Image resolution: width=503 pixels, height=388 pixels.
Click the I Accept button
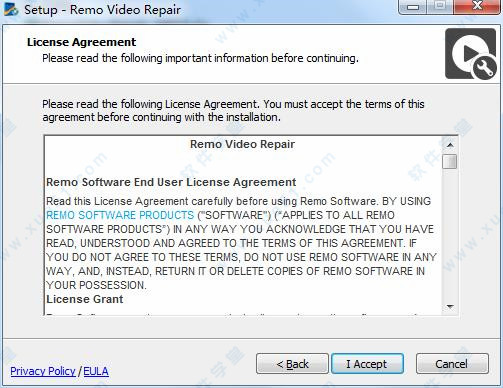click(367, 364)
